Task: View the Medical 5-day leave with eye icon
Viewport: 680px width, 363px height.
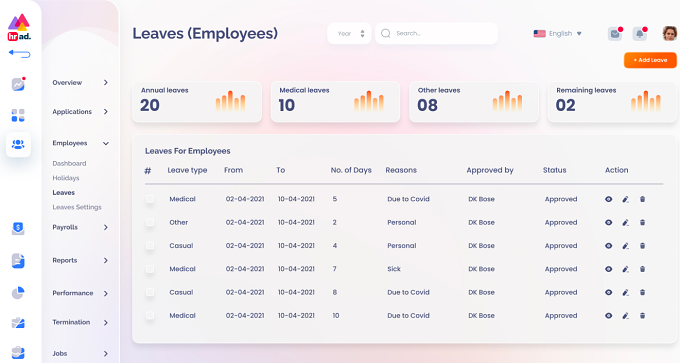Action: pyautogui.click(x=608, y=199)
